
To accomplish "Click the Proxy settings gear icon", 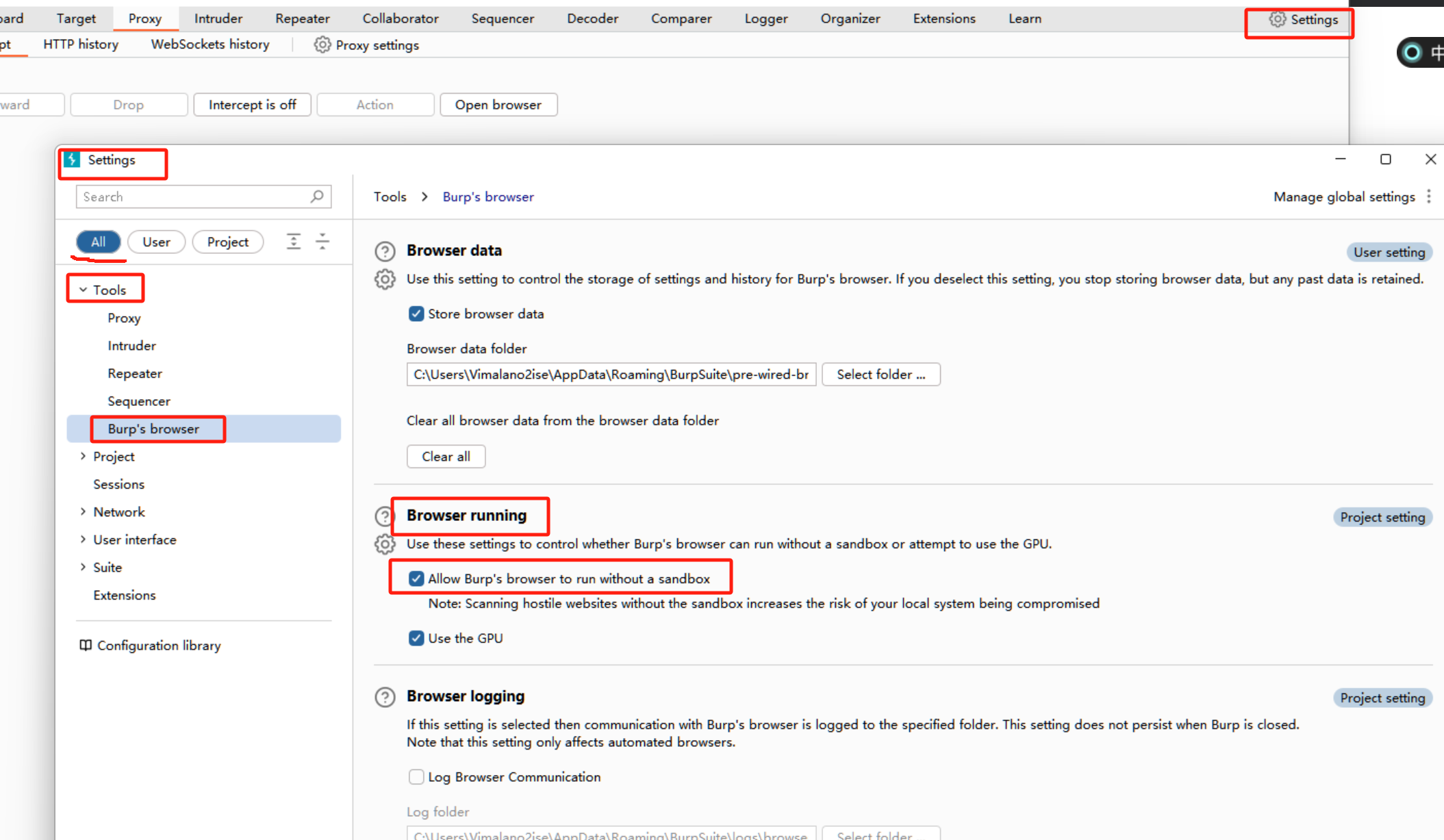I will click(322, 45).
